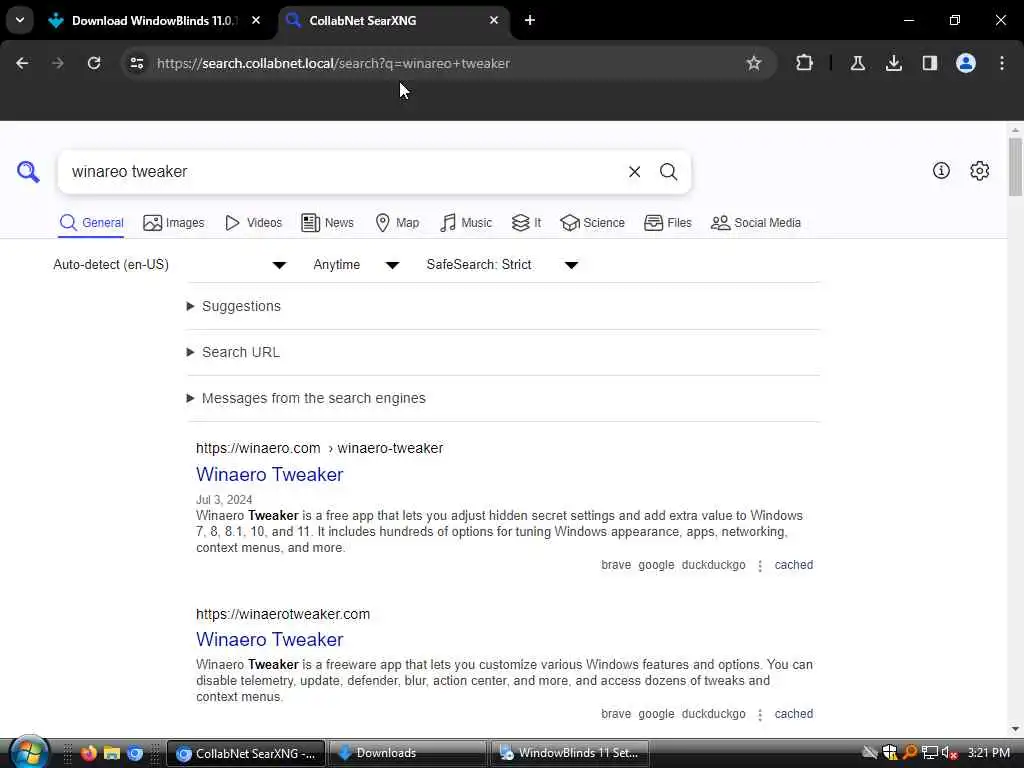
Task: Click the three-dot options of second result
Action: click(760, 714)
